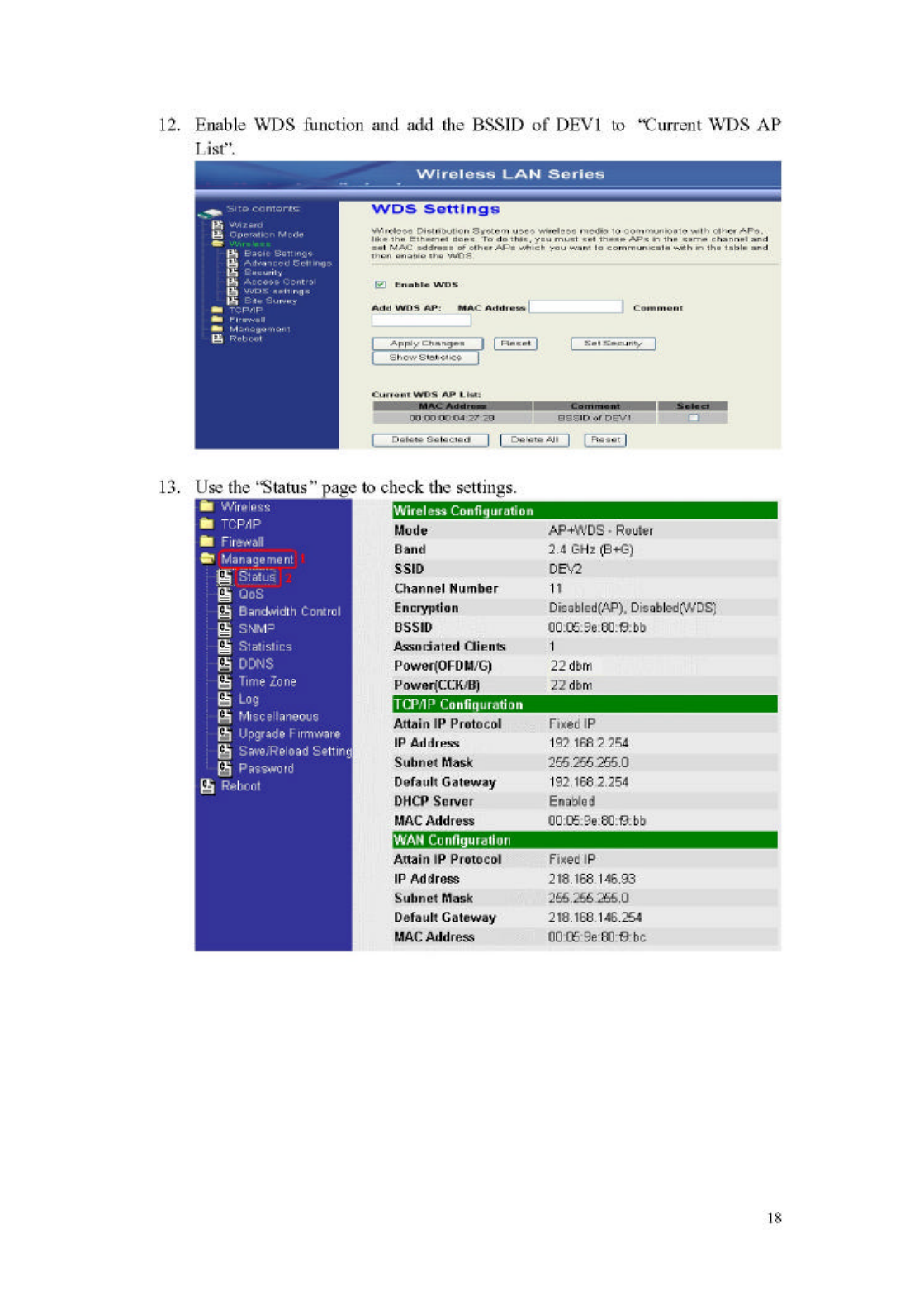Click the WAN IP address 218.168.146.93

point(592,880)
